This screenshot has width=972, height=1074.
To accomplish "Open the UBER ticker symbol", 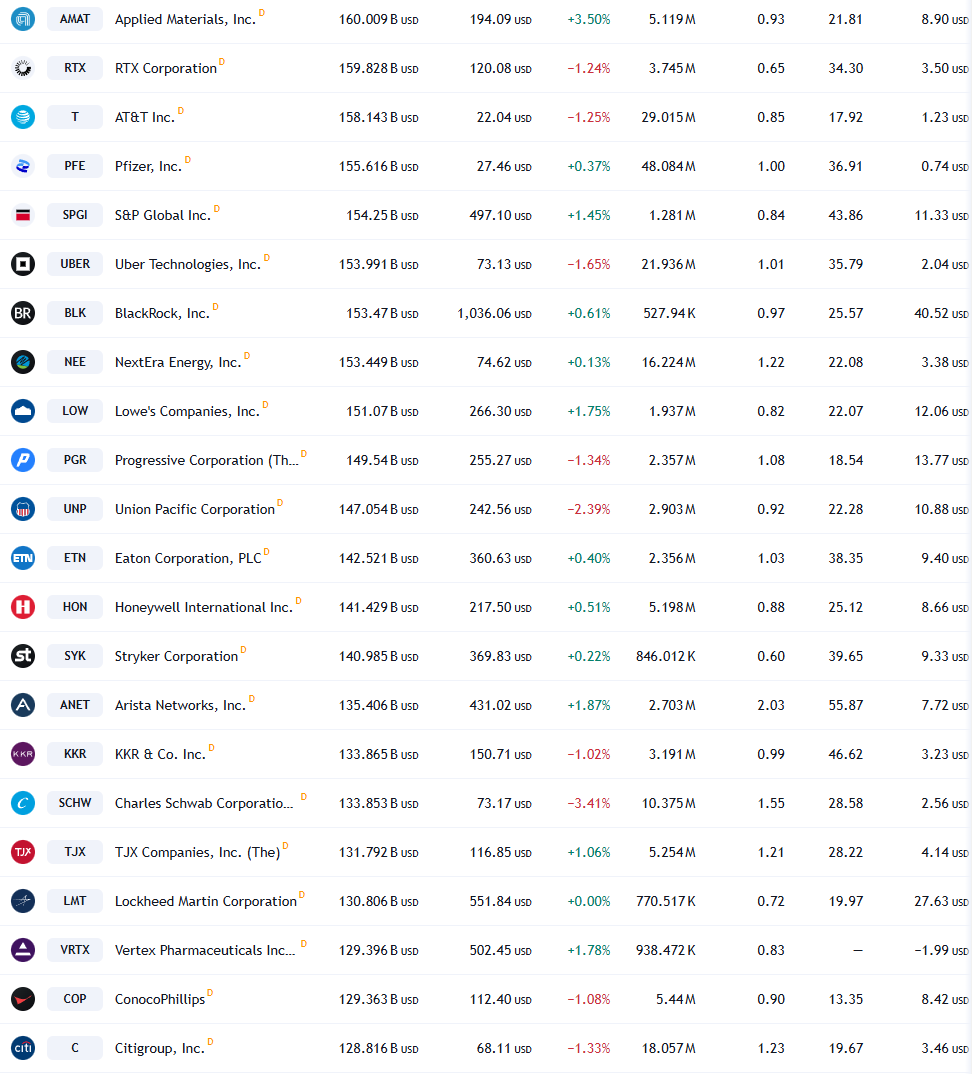I will [75, 264].
